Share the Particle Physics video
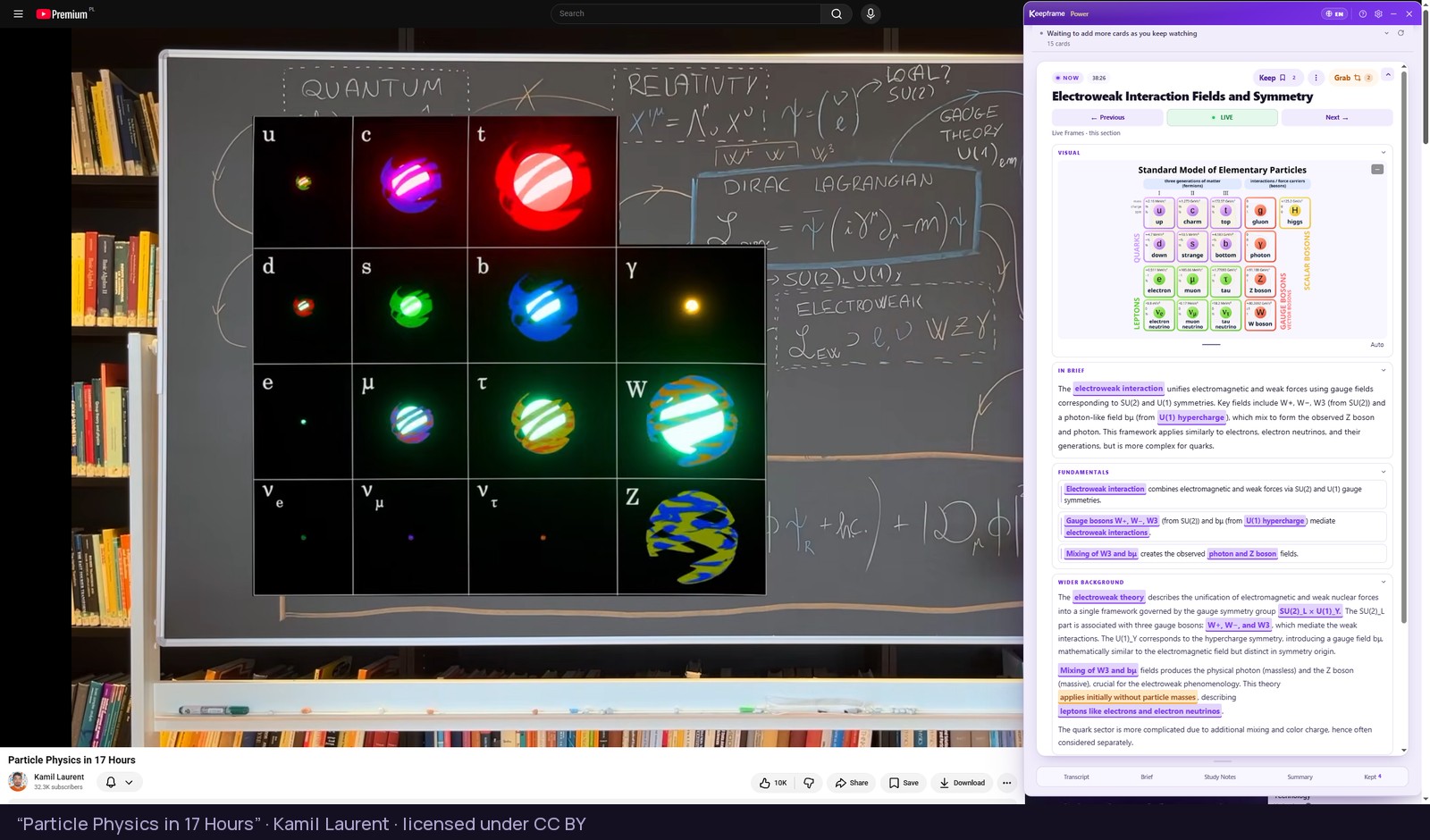 point(851,783)
